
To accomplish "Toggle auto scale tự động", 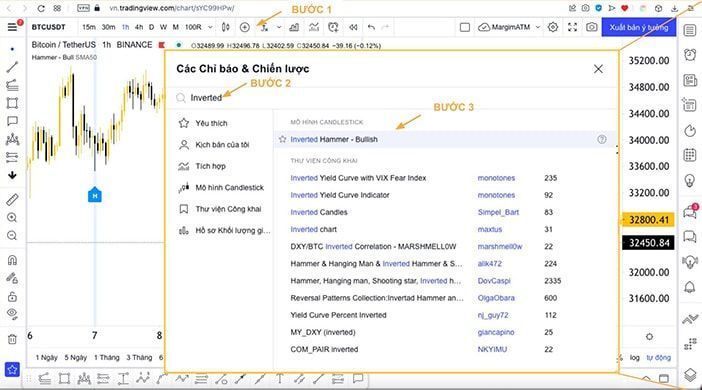I will pyautogui.click(x=658, y=357).
